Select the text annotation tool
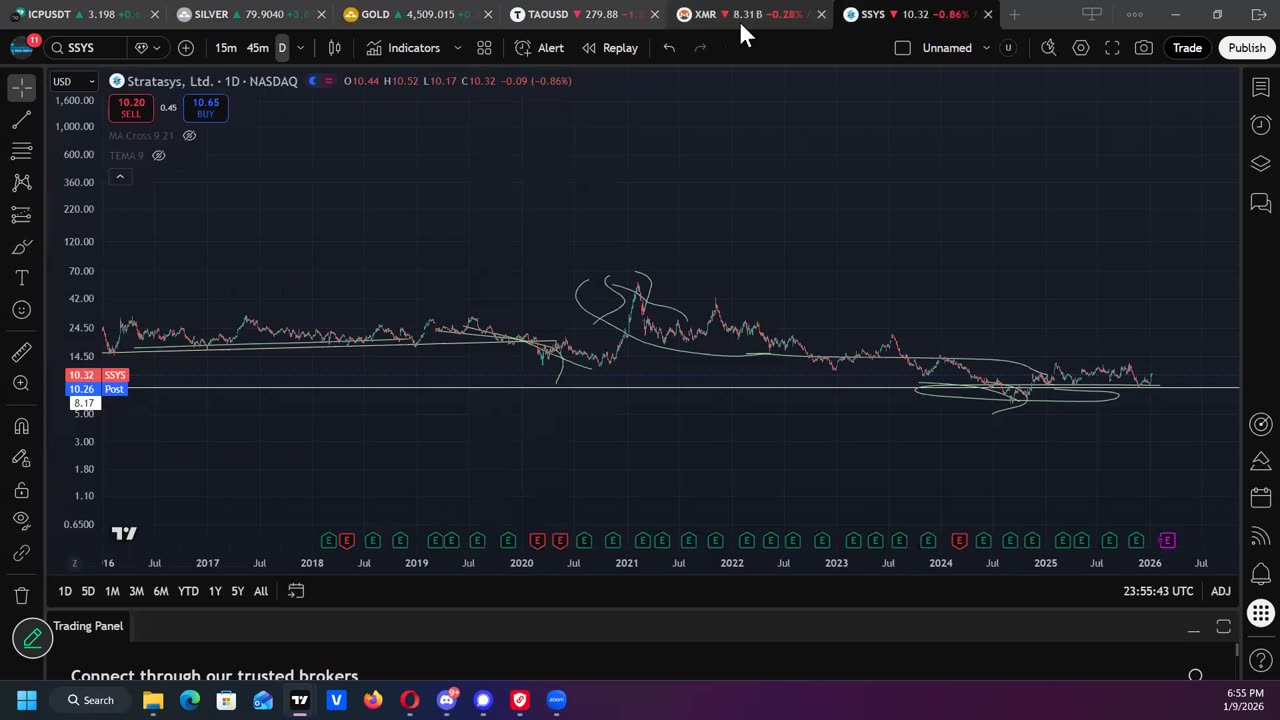Image resolution: width=1280 pixels, height=720 pixels. tap(21, 278)
